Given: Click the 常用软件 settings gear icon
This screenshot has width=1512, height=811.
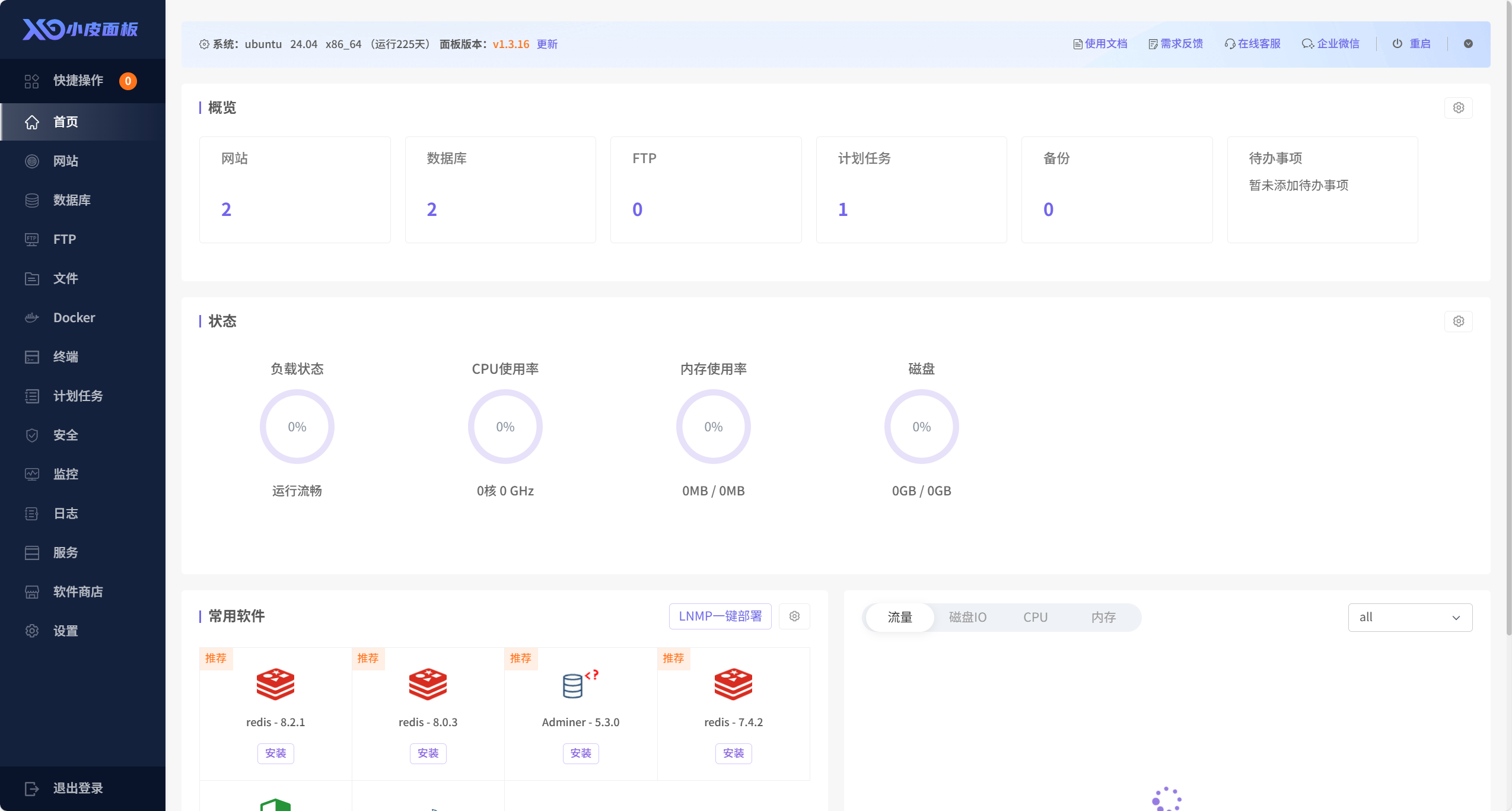Looking at the screenshot, I should 794,616.
